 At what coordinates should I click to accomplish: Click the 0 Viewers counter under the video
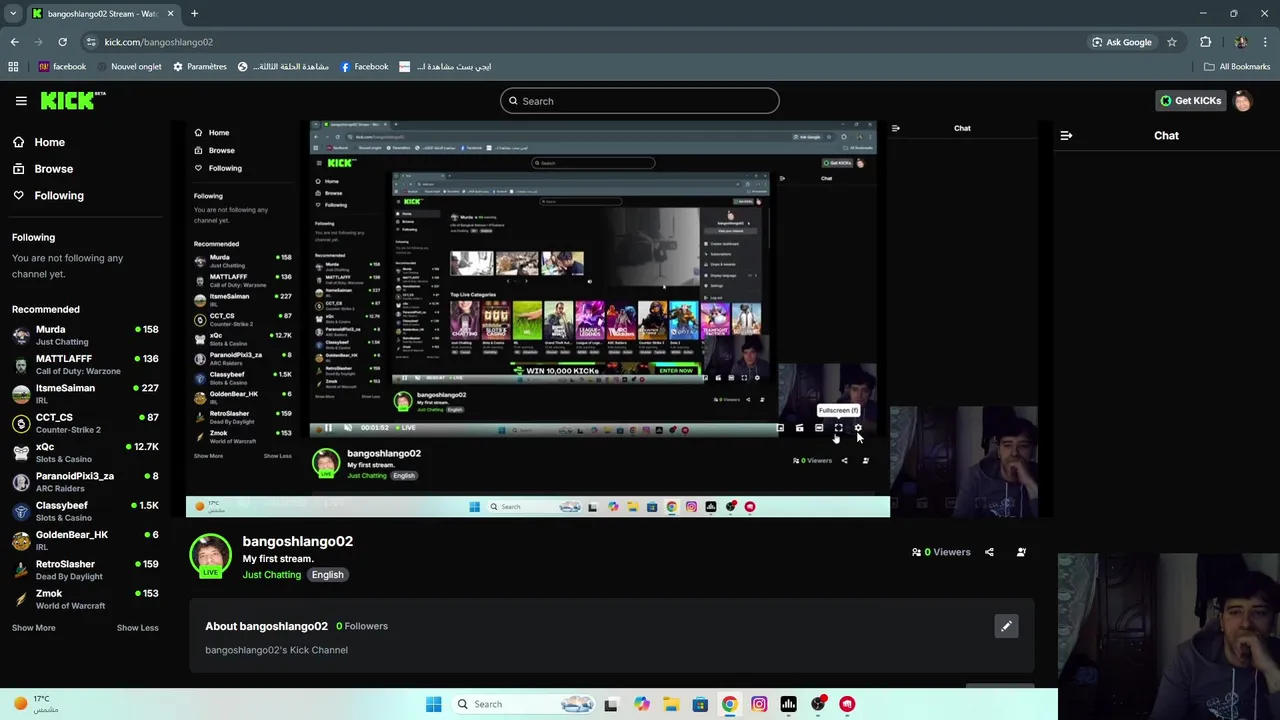pyautogui.click(x=941, y=552)
